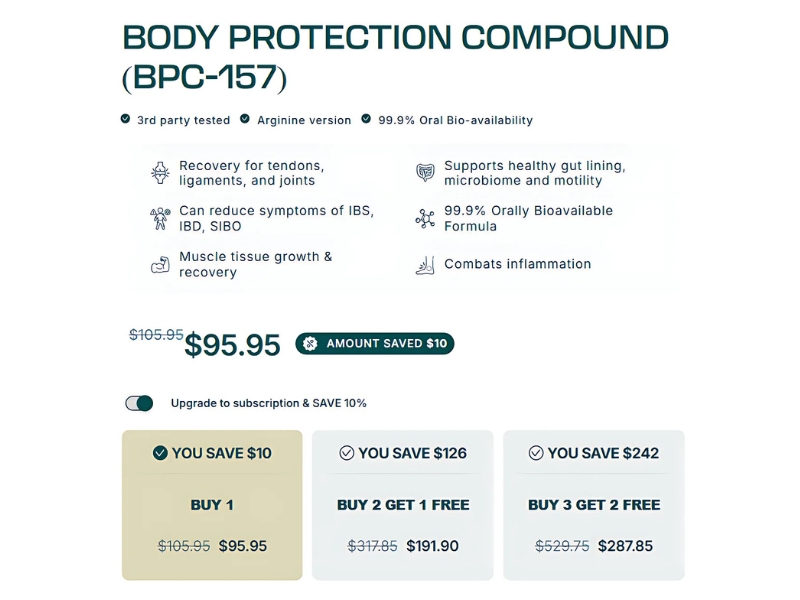Choose the BUY 3 GET 2 FREE offer
This screenshot has width=800, height=600.
click(594, 505)
